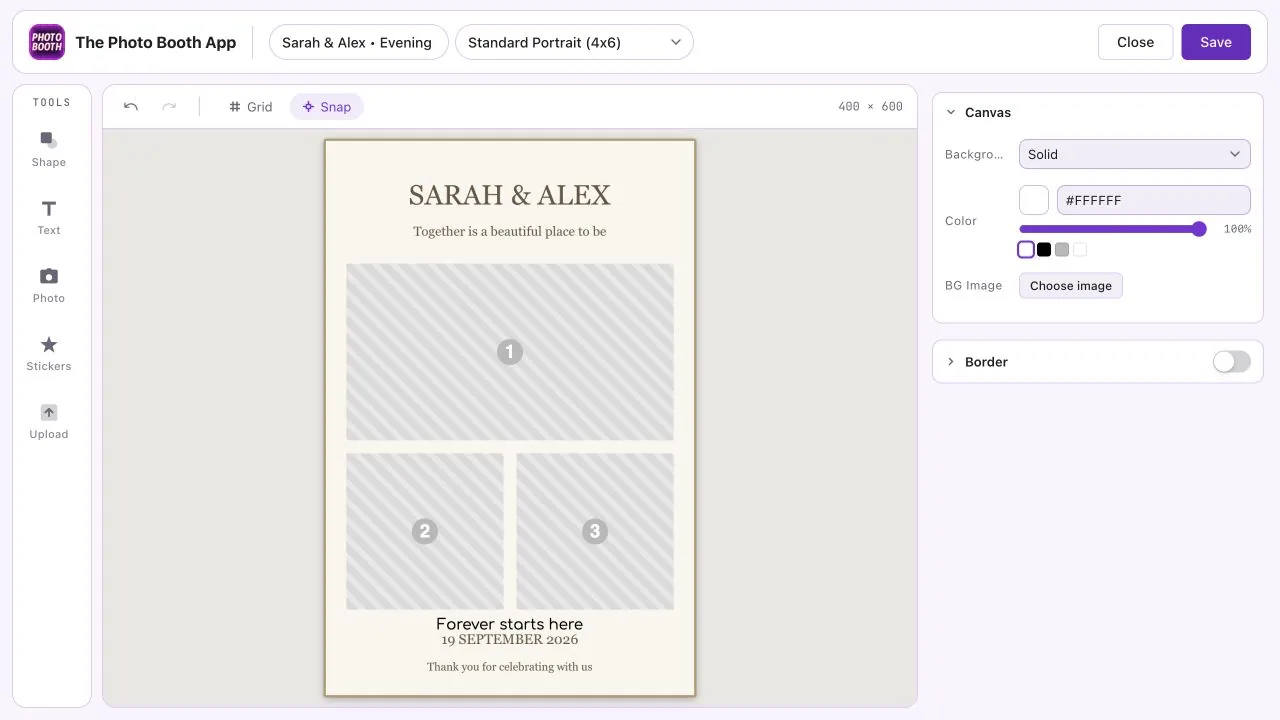Screen dimensions: 1280x720
Task: Focus the #FFFFFF hex color field
Action: coord(1154,200)
